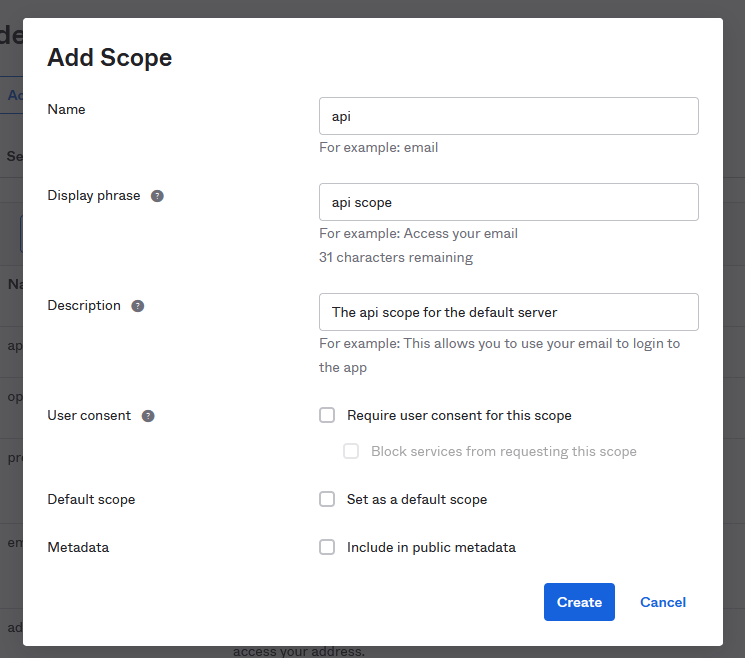
Task: Click 'Require user consent for this scope' text
Action: point(459,415)
